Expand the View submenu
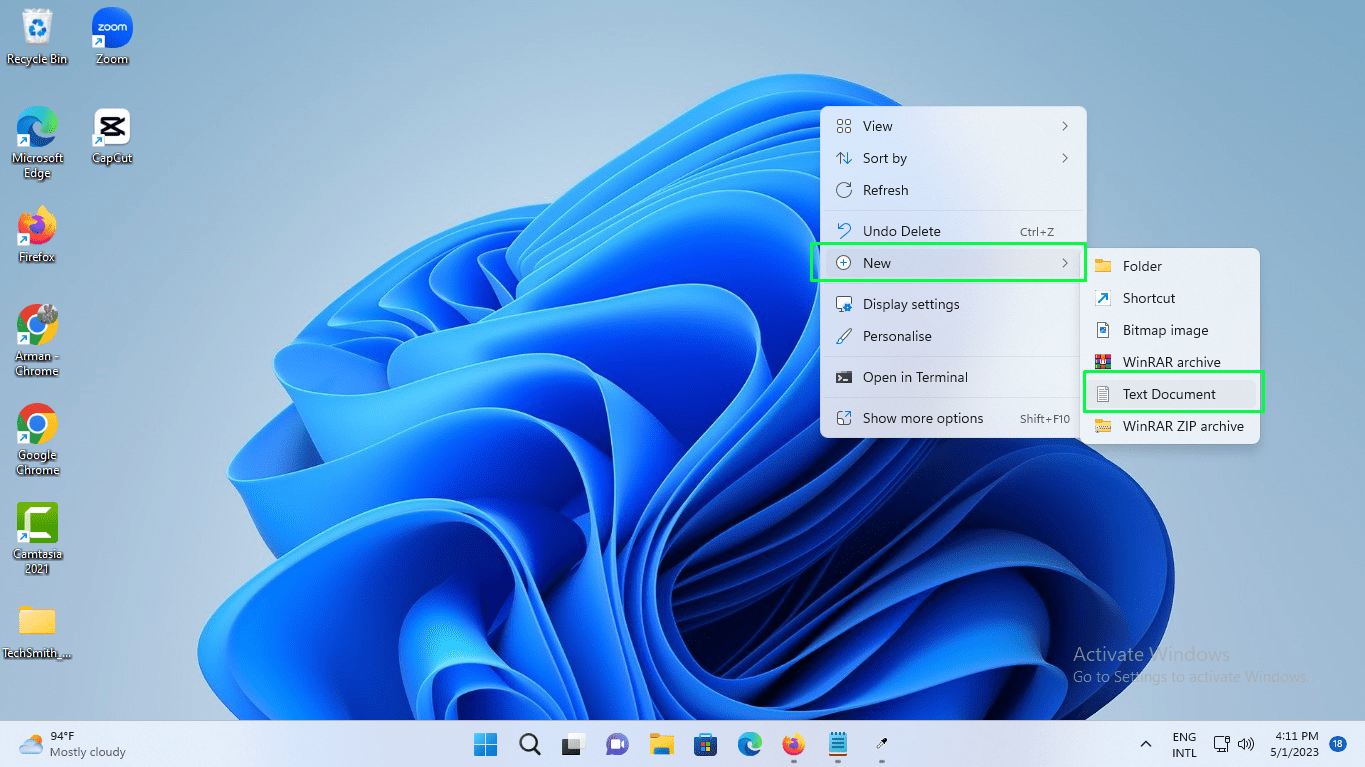Screen dimensions: 1365x767 click(952, 126)
